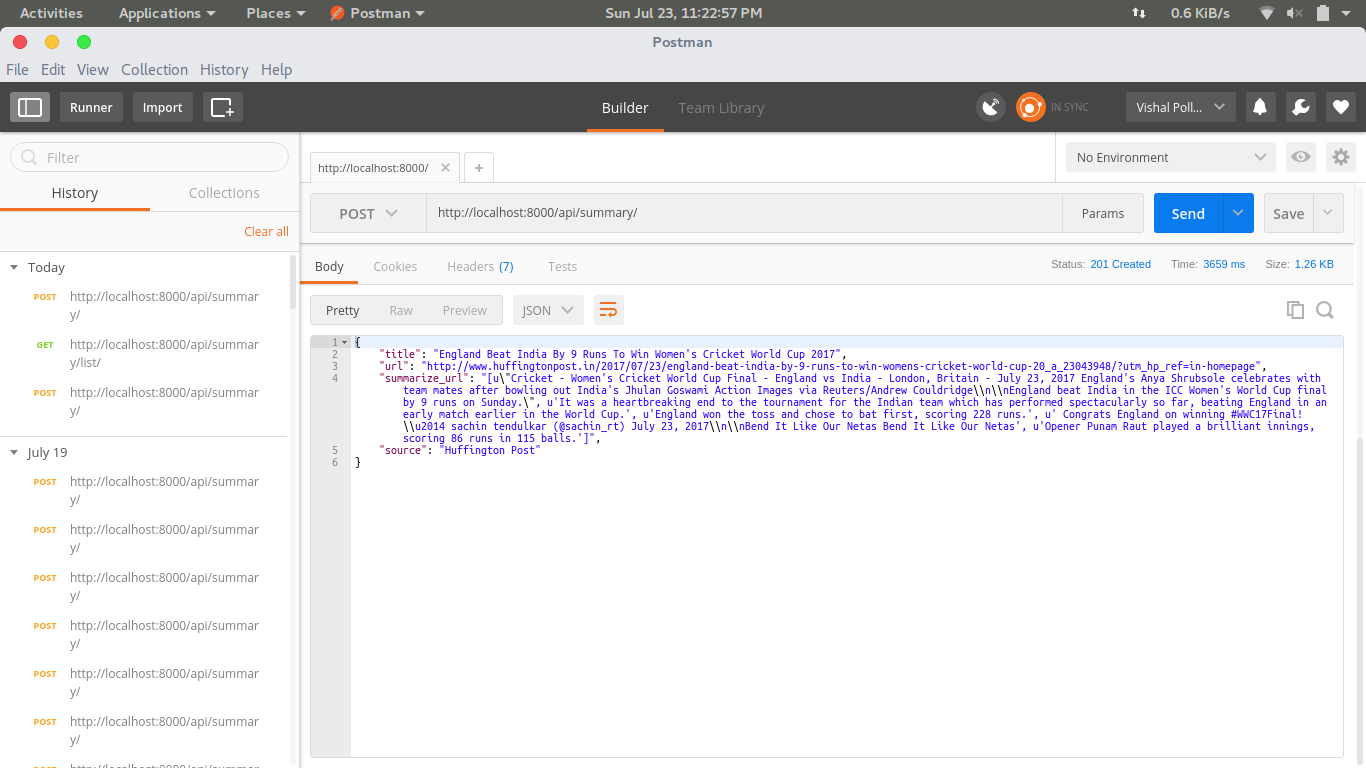Open Vishal Poll... account dropdown
Screen dimensions: 1366x768
(x=1180, y=107)
